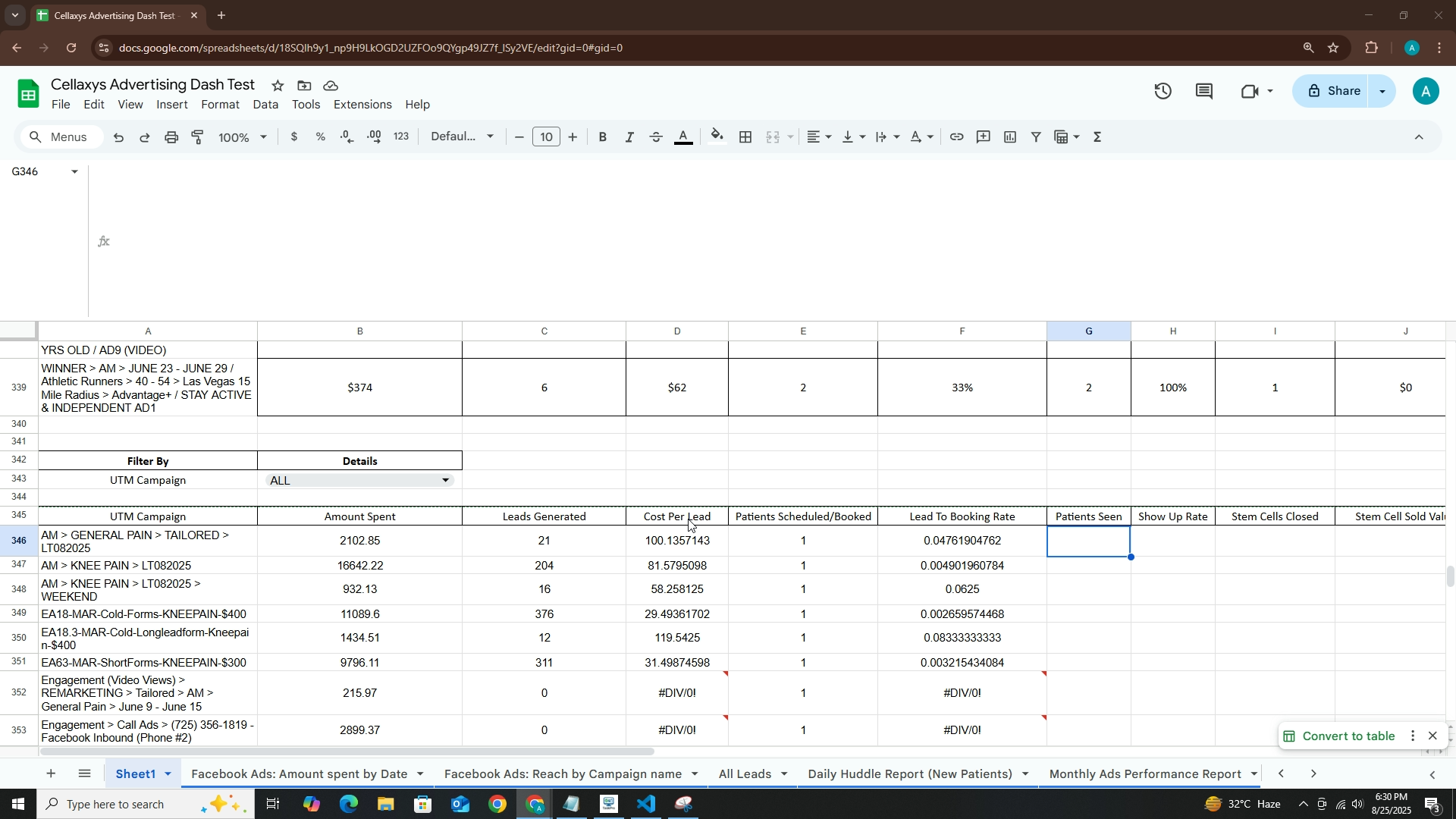Click the fill color bucket icon
This screenshot has height=819, width=1456.
click(717, 137)
